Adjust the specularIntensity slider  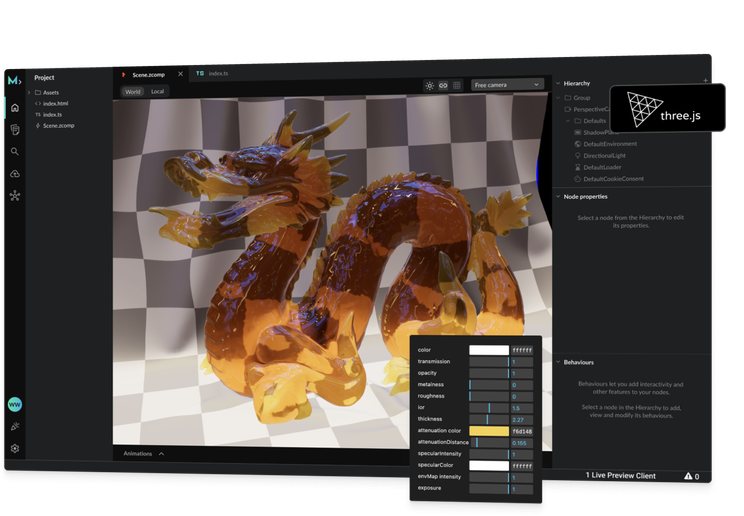tap(489, 454)
